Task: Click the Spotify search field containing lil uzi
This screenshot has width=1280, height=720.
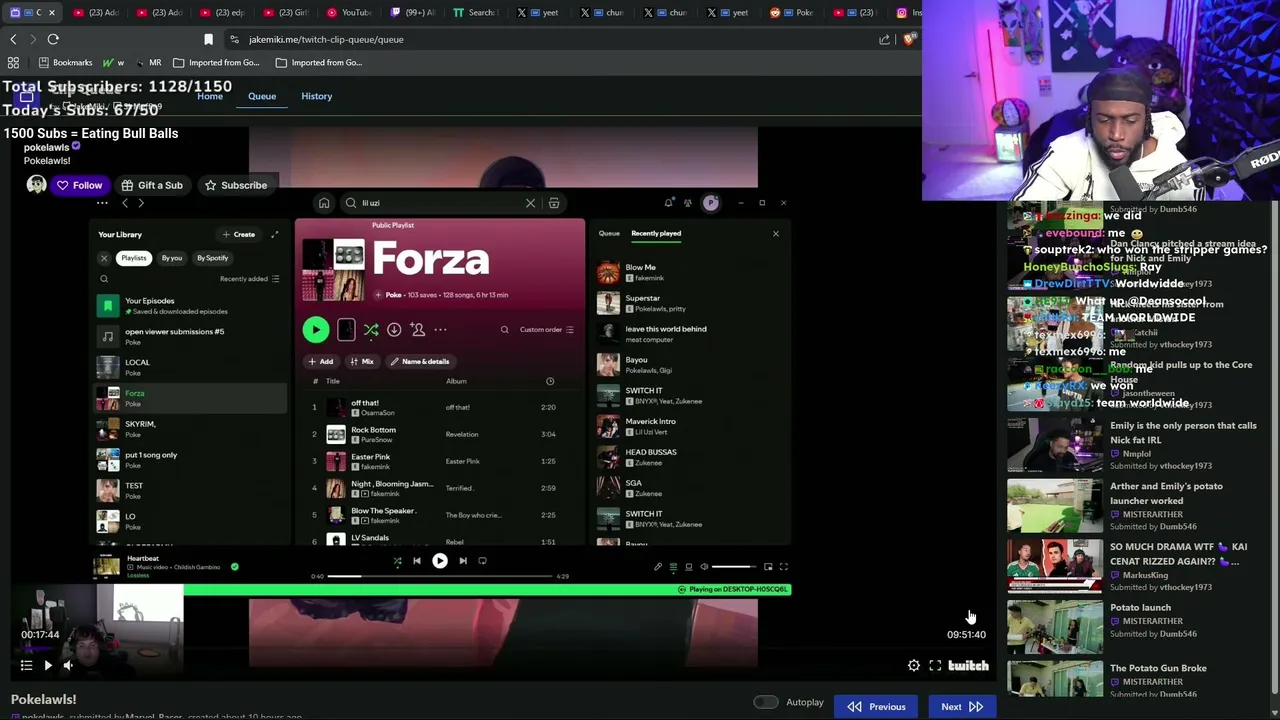Action: coord(440,203)
